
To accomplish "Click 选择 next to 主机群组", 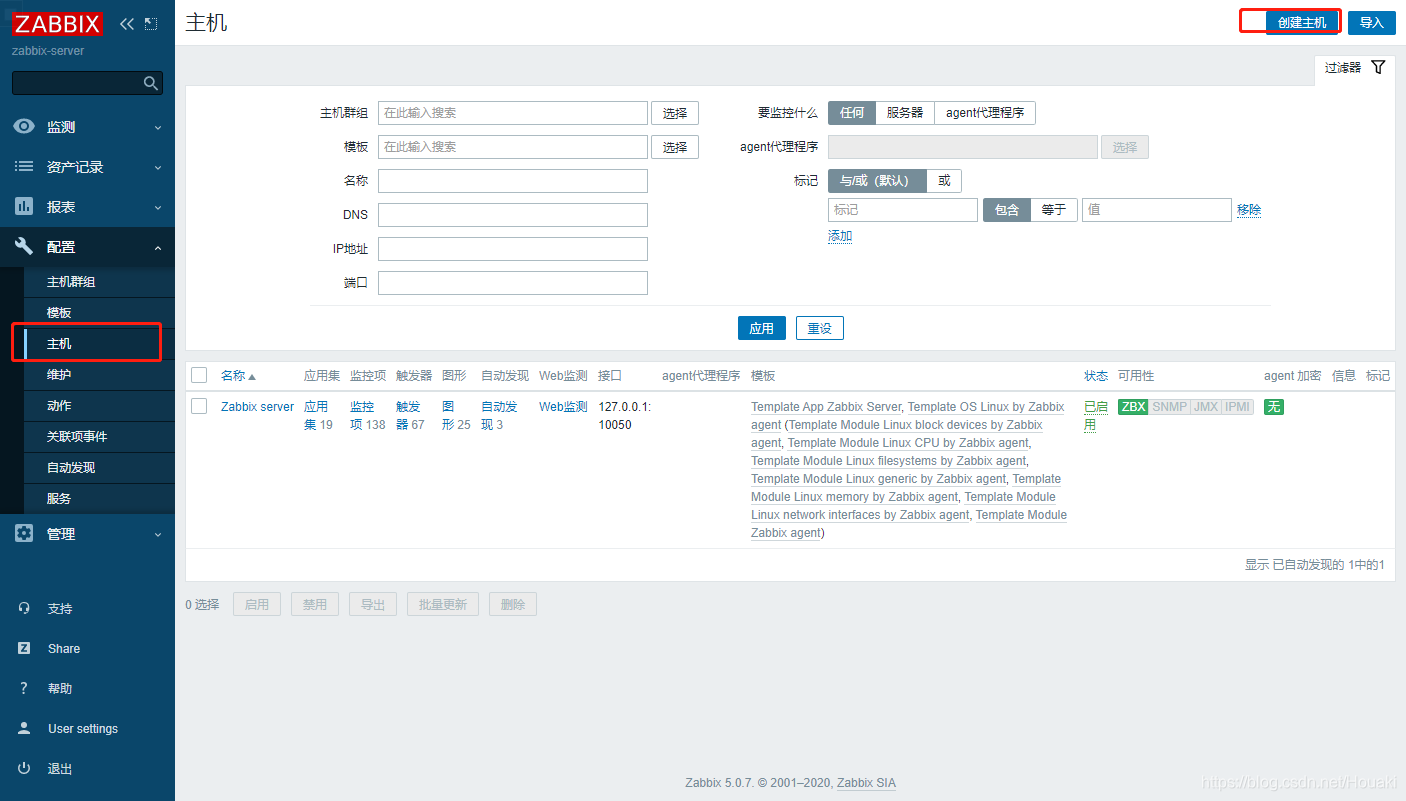I will click(675, 113).
